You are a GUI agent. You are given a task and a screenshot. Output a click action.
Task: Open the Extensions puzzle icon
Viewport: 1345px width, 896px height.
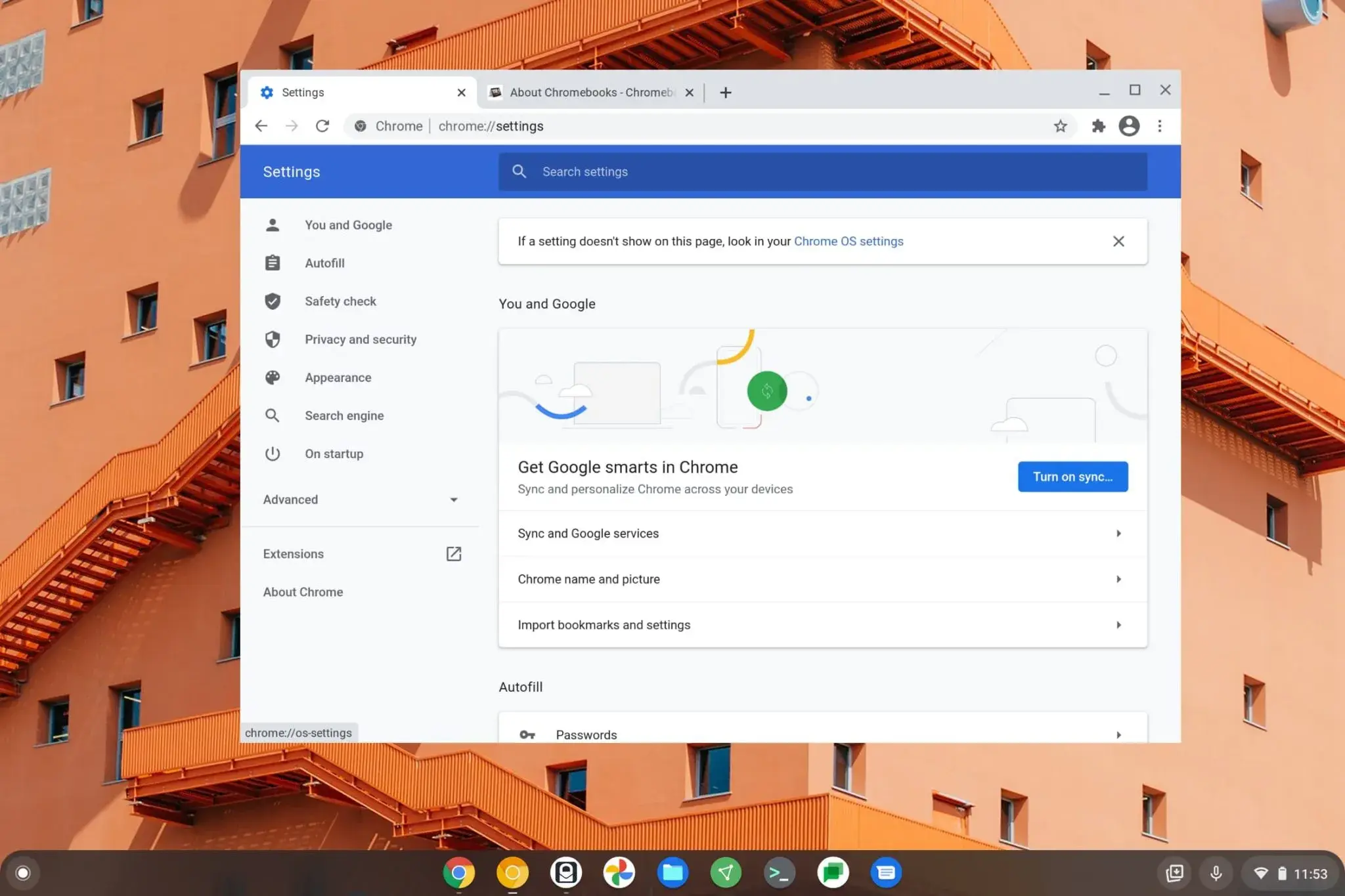[x=1098, y=126]
